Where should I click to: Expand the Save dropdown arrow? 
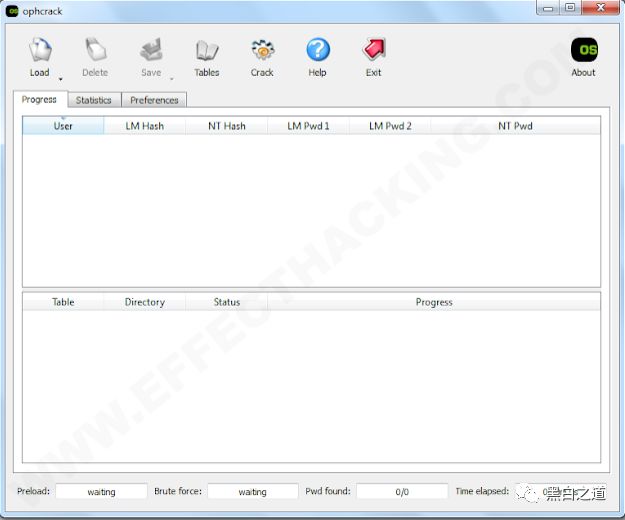pos(172,79)
